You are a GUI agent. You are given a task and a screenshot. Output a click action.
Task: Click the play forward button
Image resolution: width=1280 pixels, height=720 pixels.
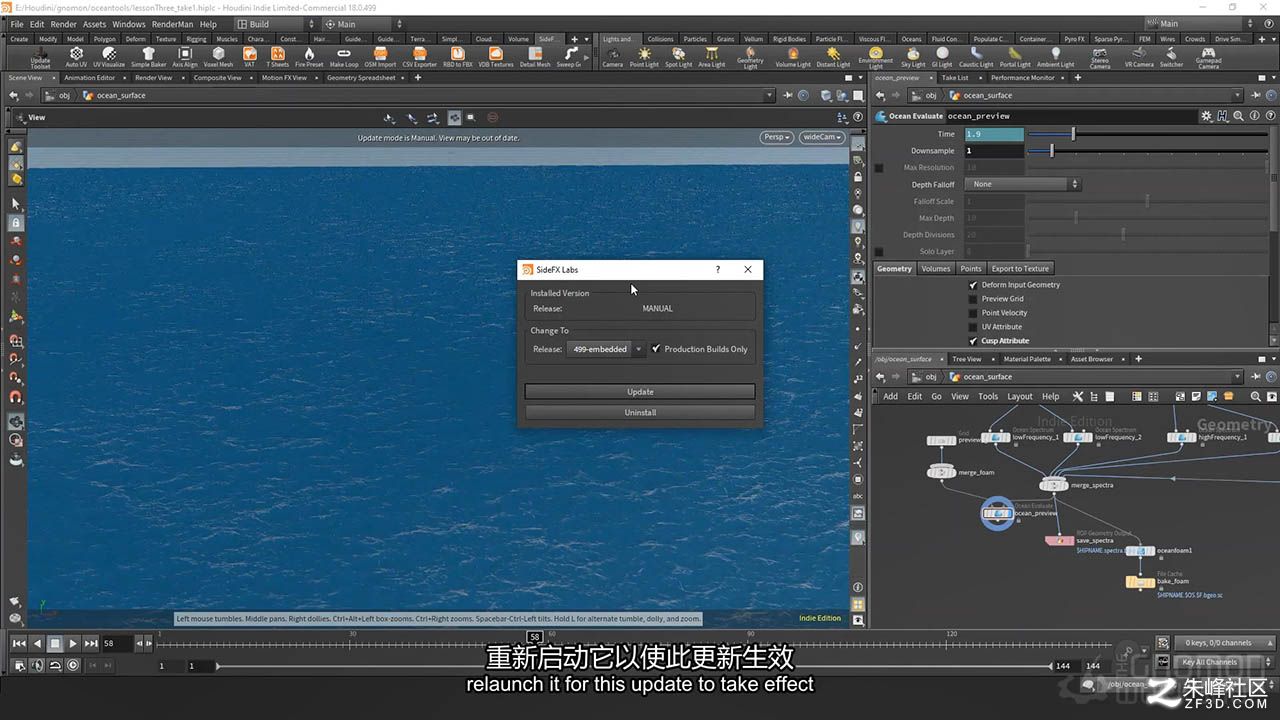73,644
